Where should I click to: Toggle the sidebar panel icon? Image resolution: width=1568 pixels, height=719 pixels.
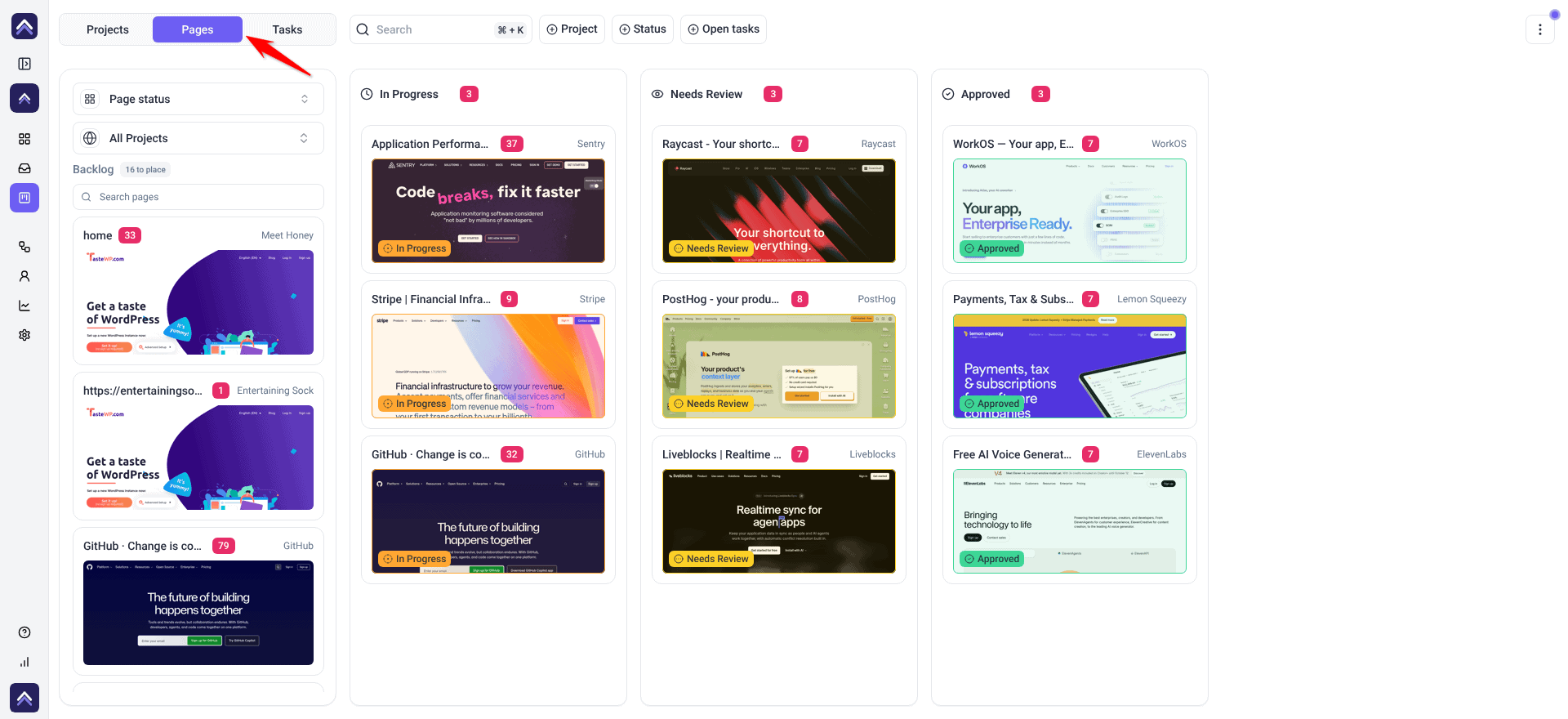click(24, 64)
